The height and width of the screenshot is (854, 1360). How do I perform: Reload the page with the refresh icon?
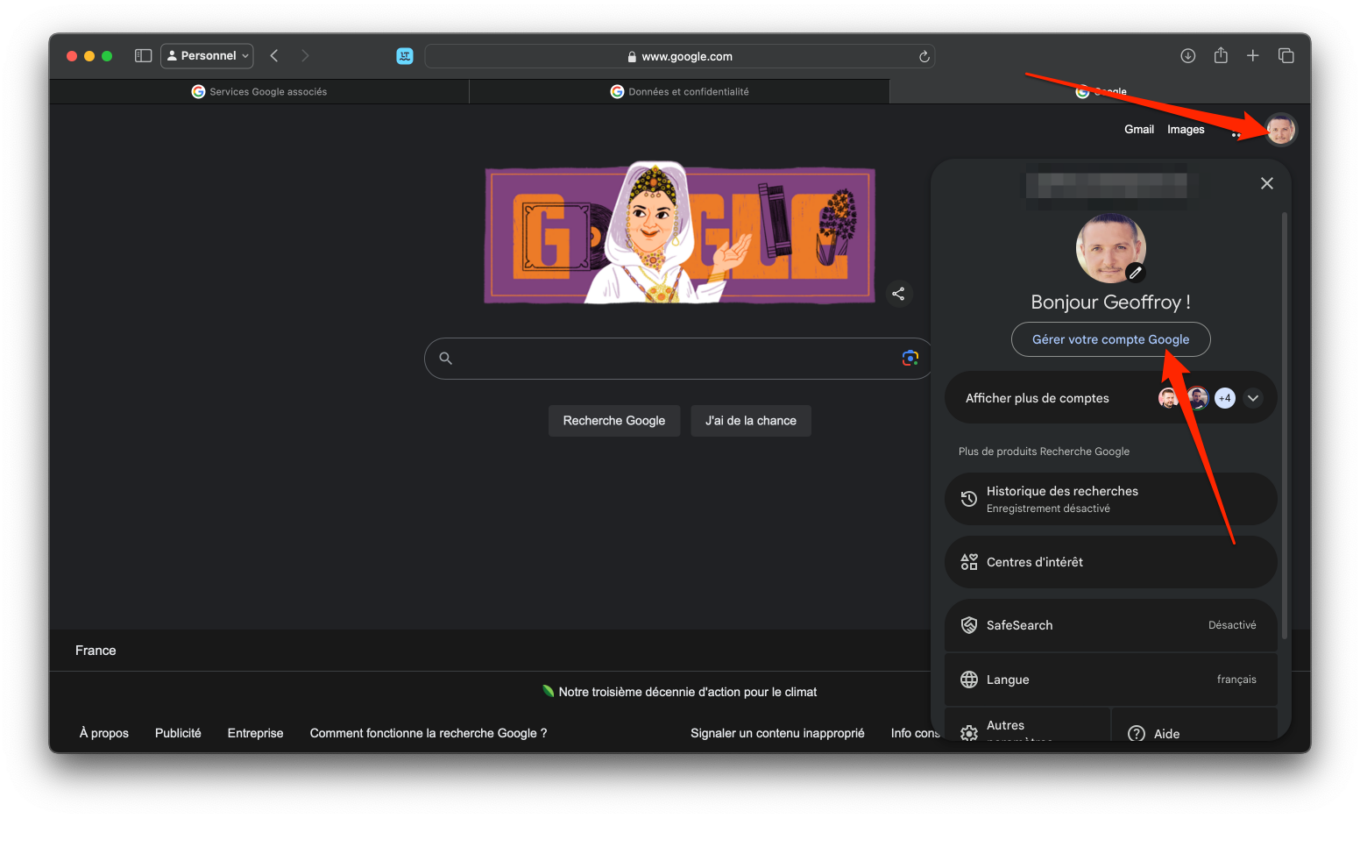point(924,57)
